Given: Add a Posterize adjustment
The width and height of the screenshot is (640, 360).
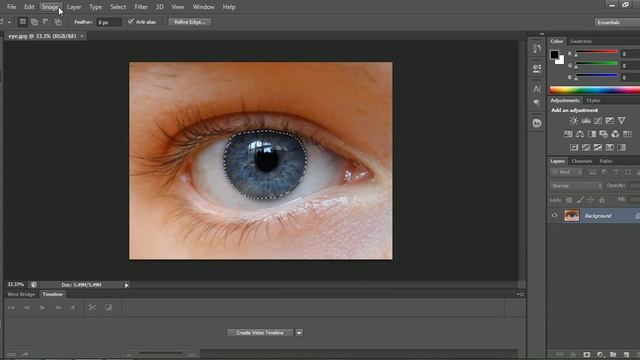Looking at the screenshot, I should [586, 147].
